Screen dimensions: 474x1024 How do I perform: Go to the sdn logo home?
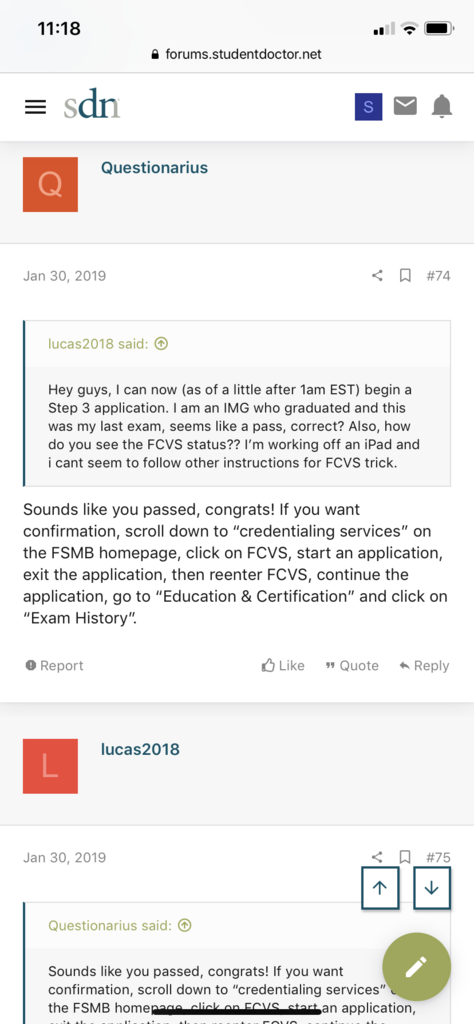point(91,106)
